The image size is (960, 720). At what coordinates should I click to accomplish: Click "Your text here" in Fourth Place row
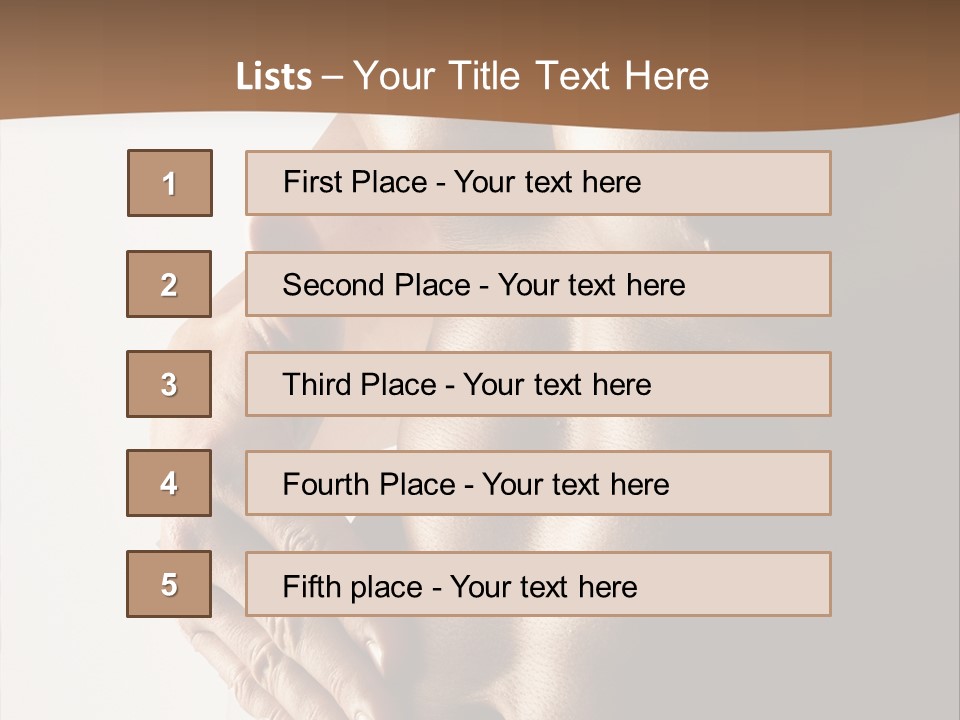tap(575, 485)
